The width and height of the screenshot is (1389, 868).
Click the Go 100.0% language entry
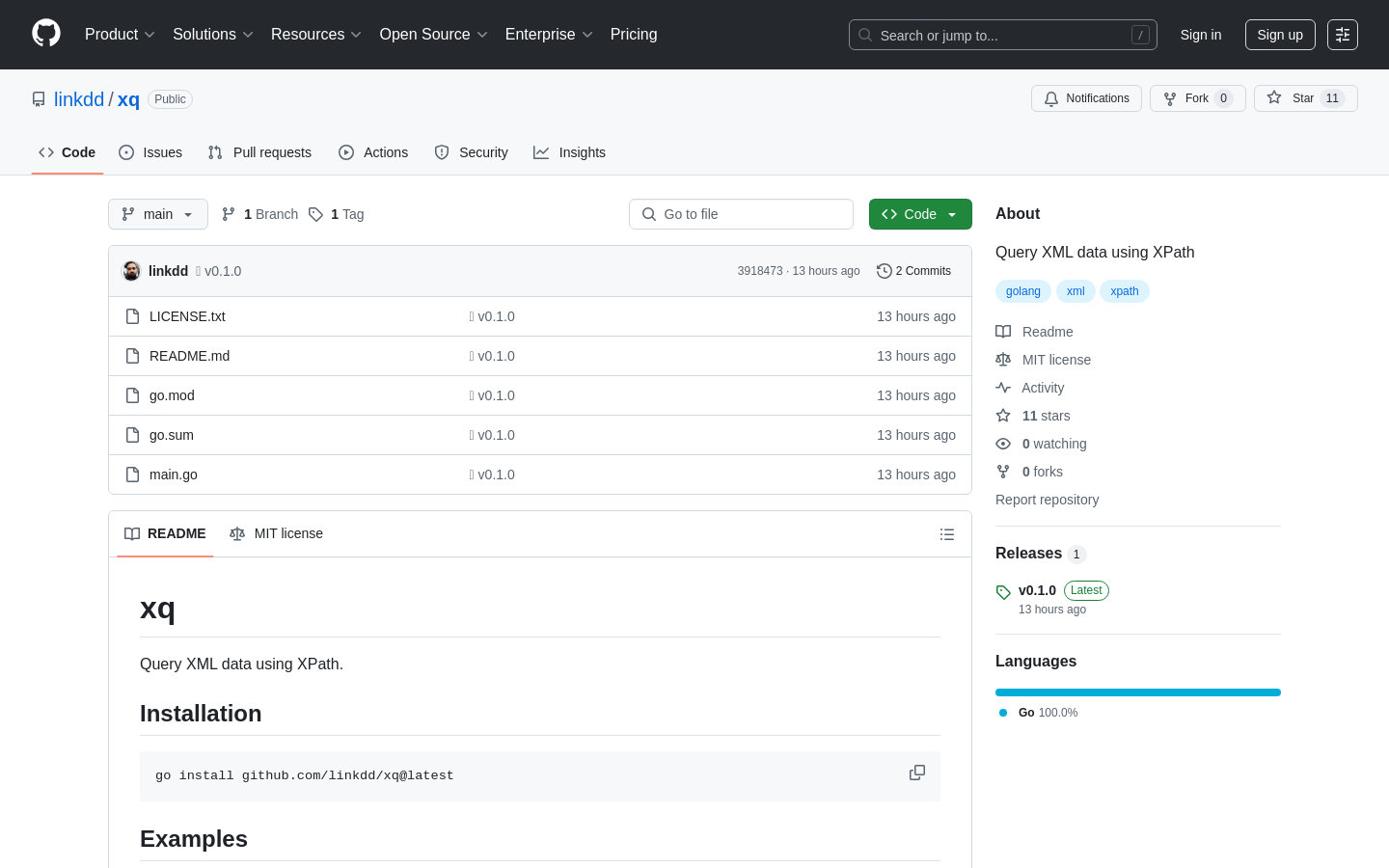click(1039, 713)
